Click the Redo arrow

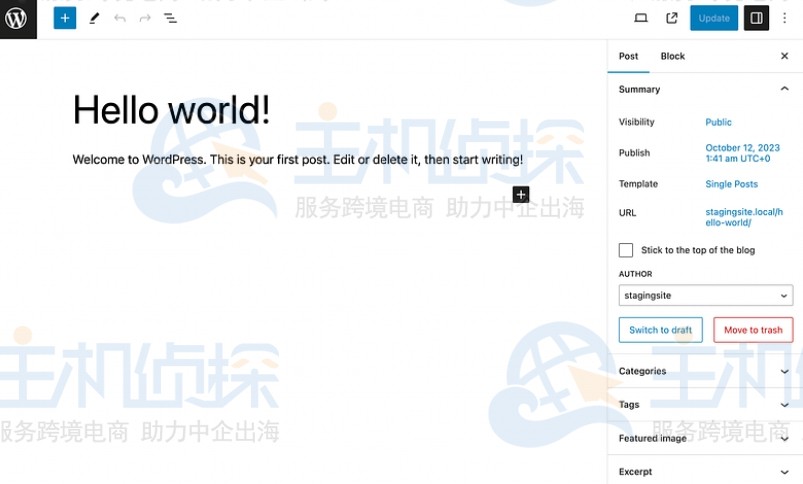coord(145,18)
